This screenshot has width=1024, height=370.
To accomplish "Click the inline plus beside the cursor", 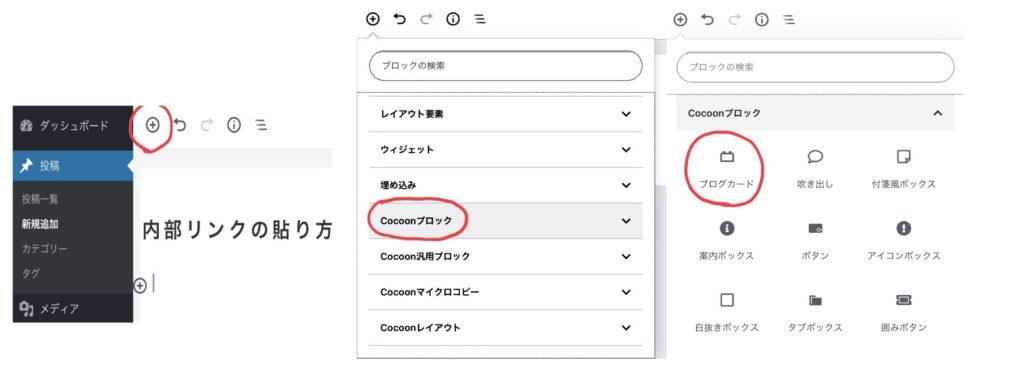I will pos(140,285).
